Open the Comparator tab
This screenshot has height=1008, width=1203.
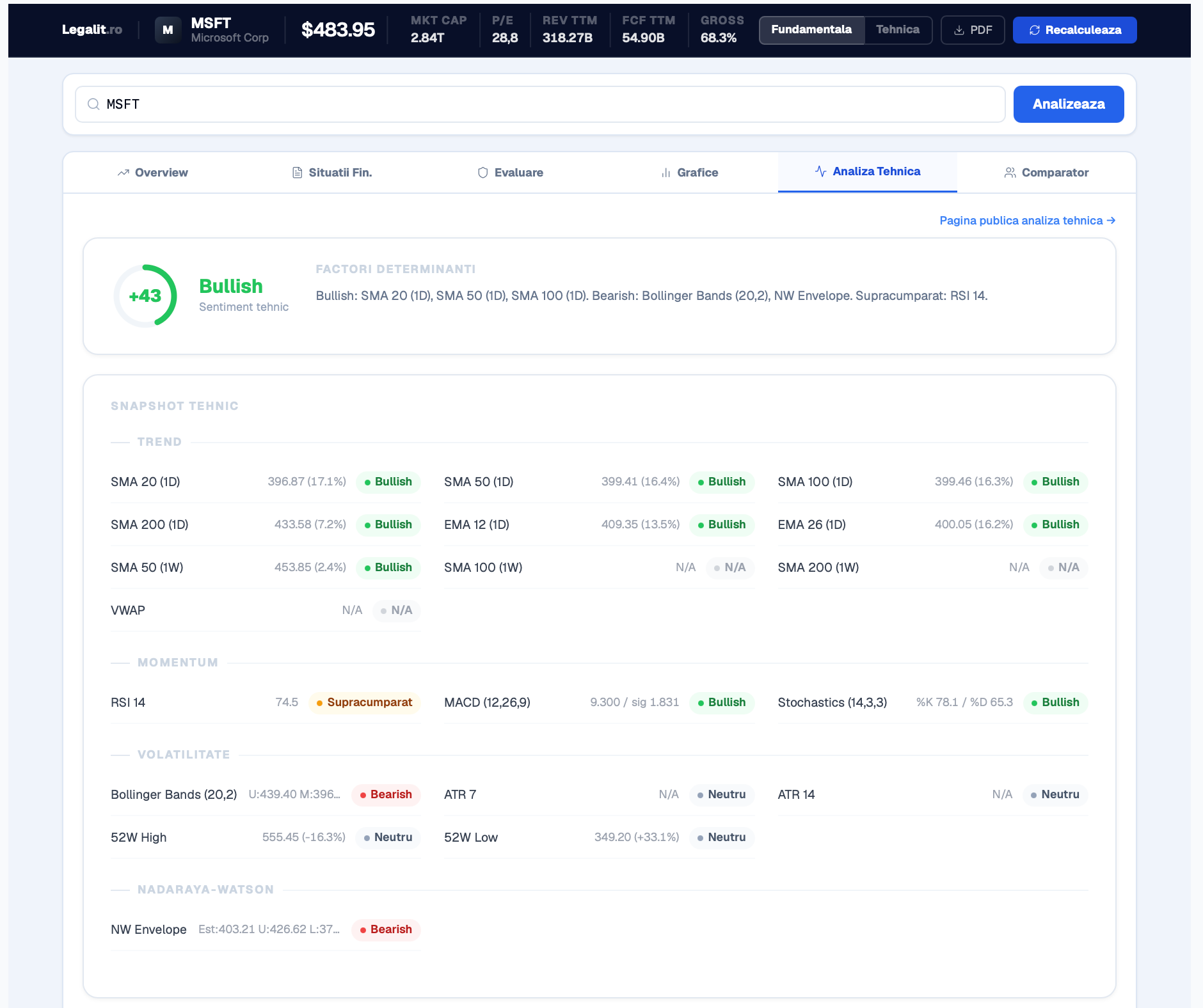coord(1046,173)
